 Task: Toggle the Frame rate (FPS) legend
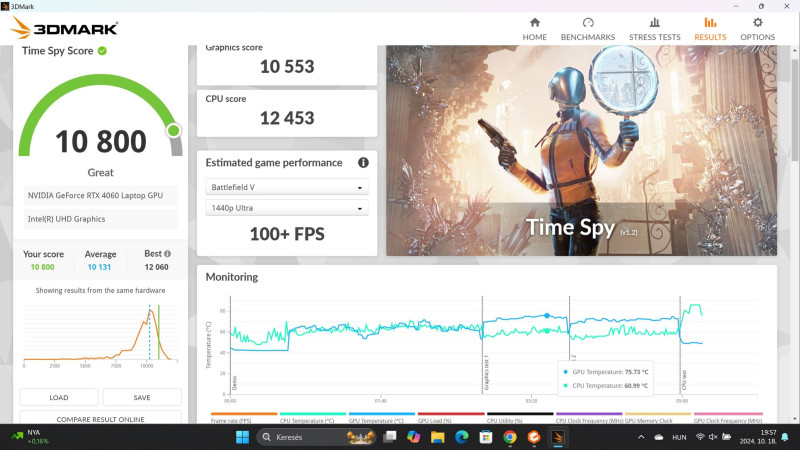tap(244, 418)
